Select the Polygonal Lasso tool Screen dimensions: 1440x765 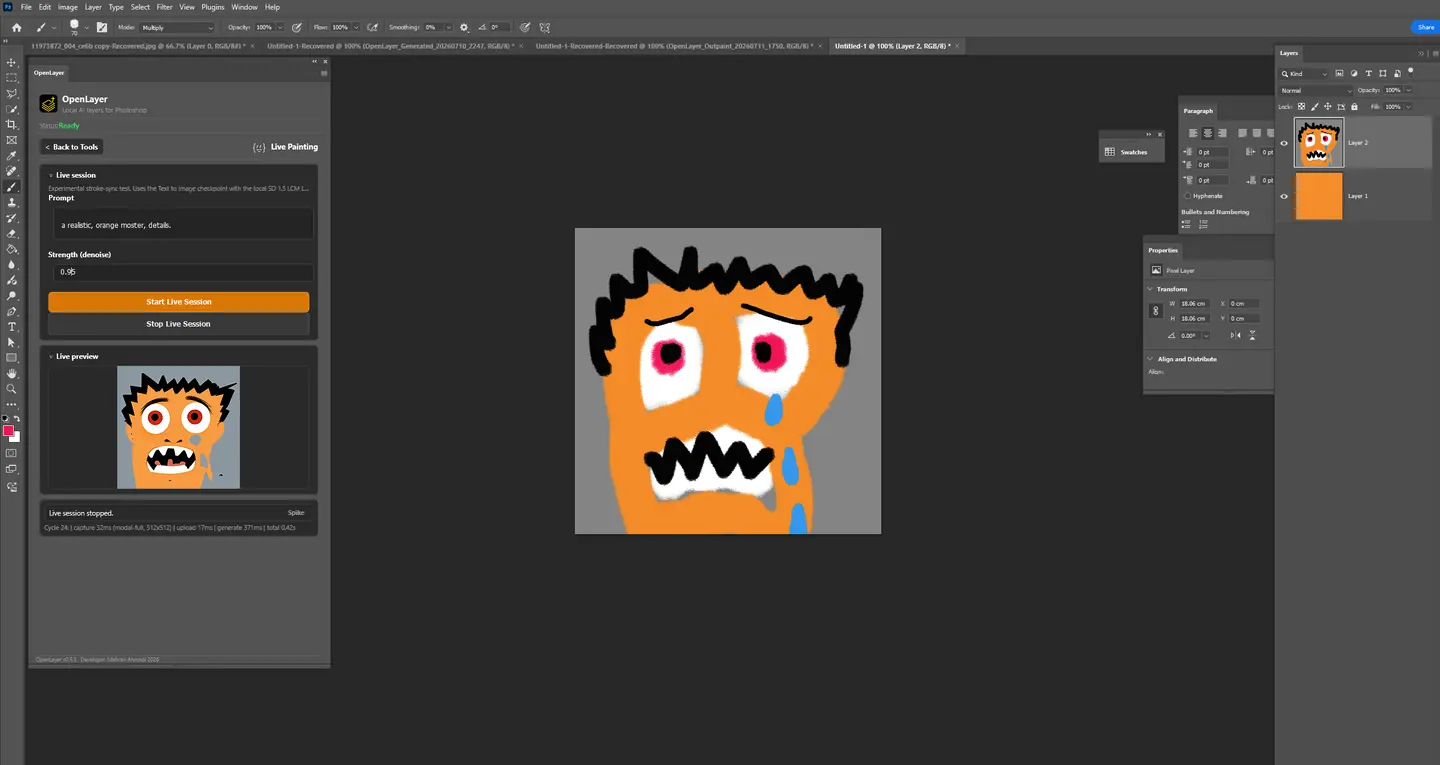click(x=12, y=93)
